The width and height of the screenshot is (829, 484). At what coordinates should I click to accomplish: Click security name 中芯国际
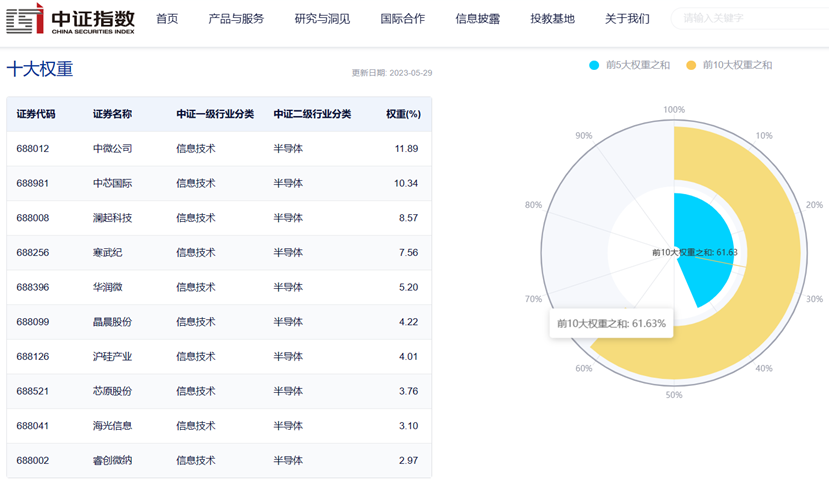[x=113, y=184]
